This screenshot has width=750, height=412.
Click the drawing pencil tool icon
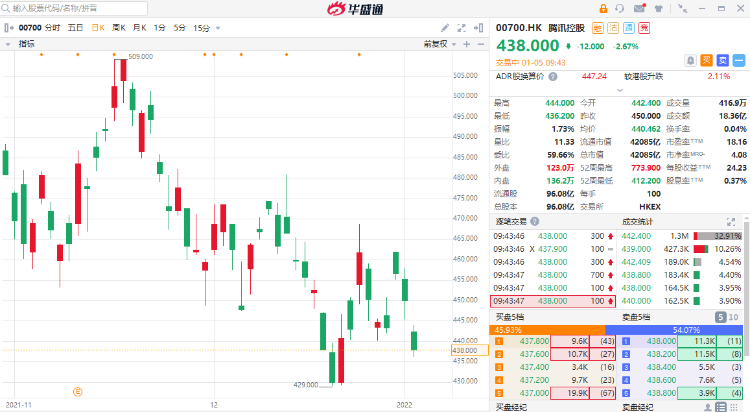445,28
